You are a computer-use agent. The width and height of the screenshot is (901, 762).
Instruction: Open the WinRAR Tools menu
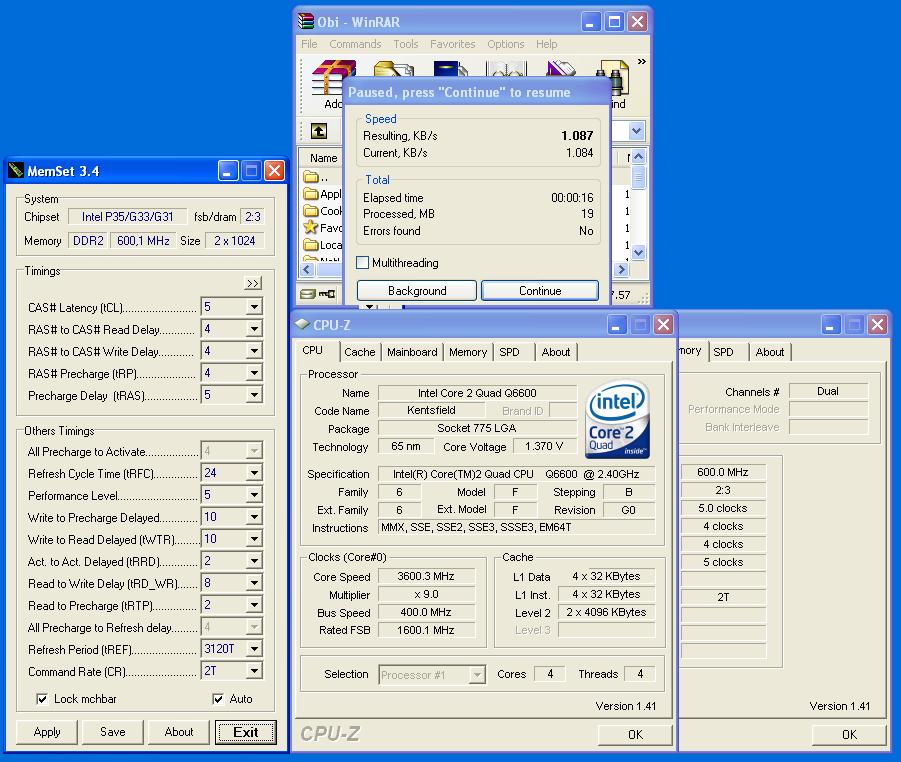406,44
